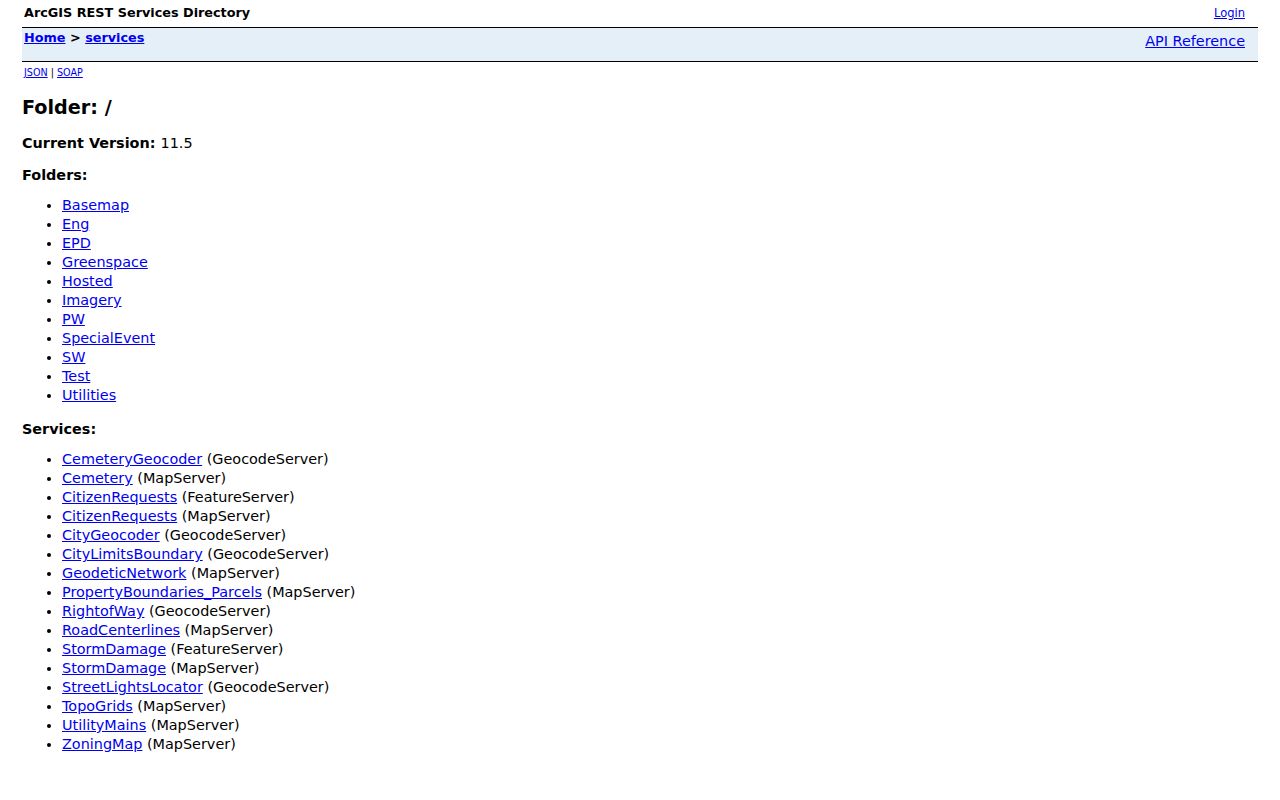Open the PropertyBoundaries_Parcels service
Screen dimensions: 1280x800
[162, 592]
